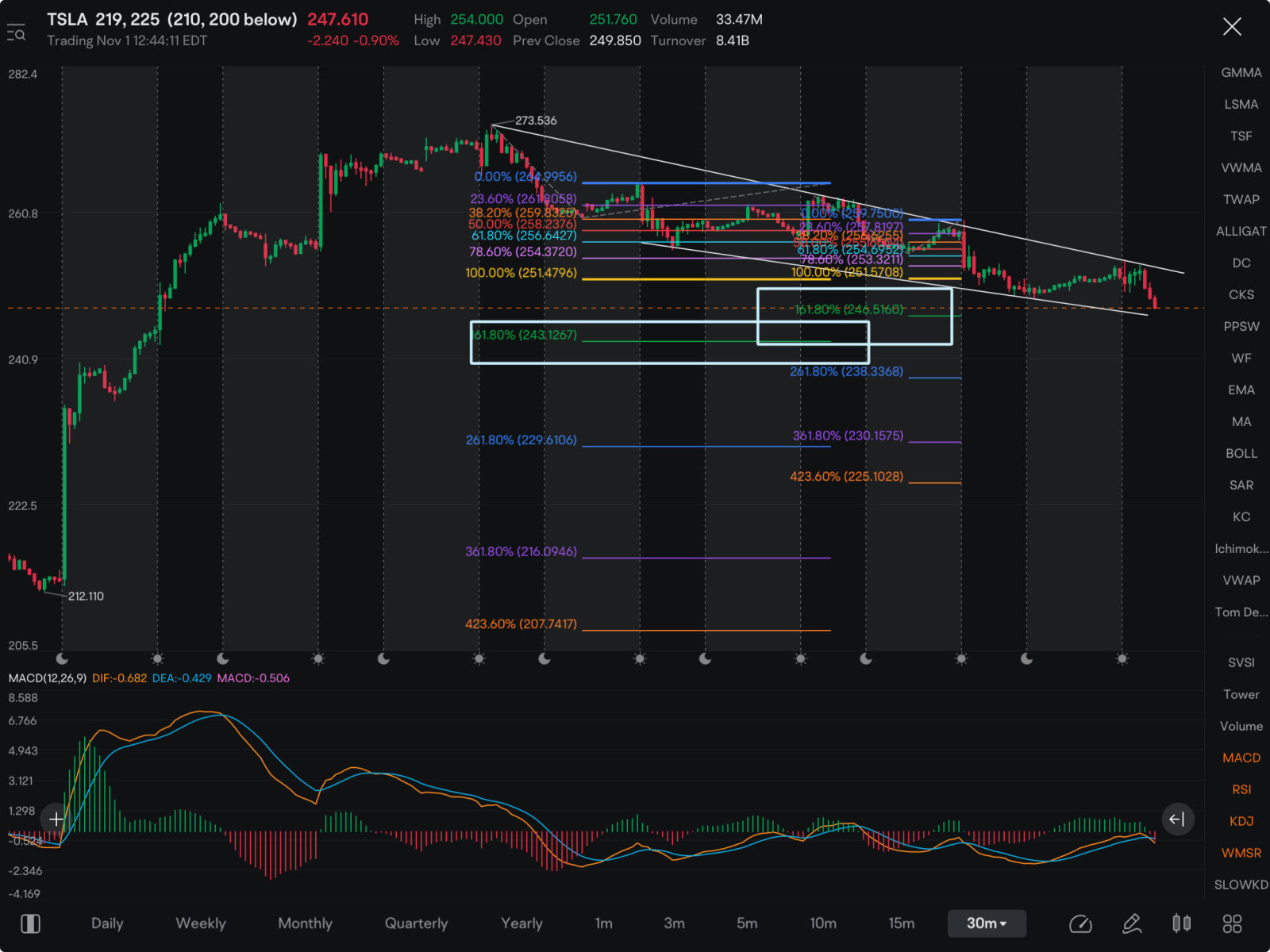Open the speedometer quick settings icon
Image resolution: width=1270 pixels, height=952 pixels.
click(x=1080, y=923)
